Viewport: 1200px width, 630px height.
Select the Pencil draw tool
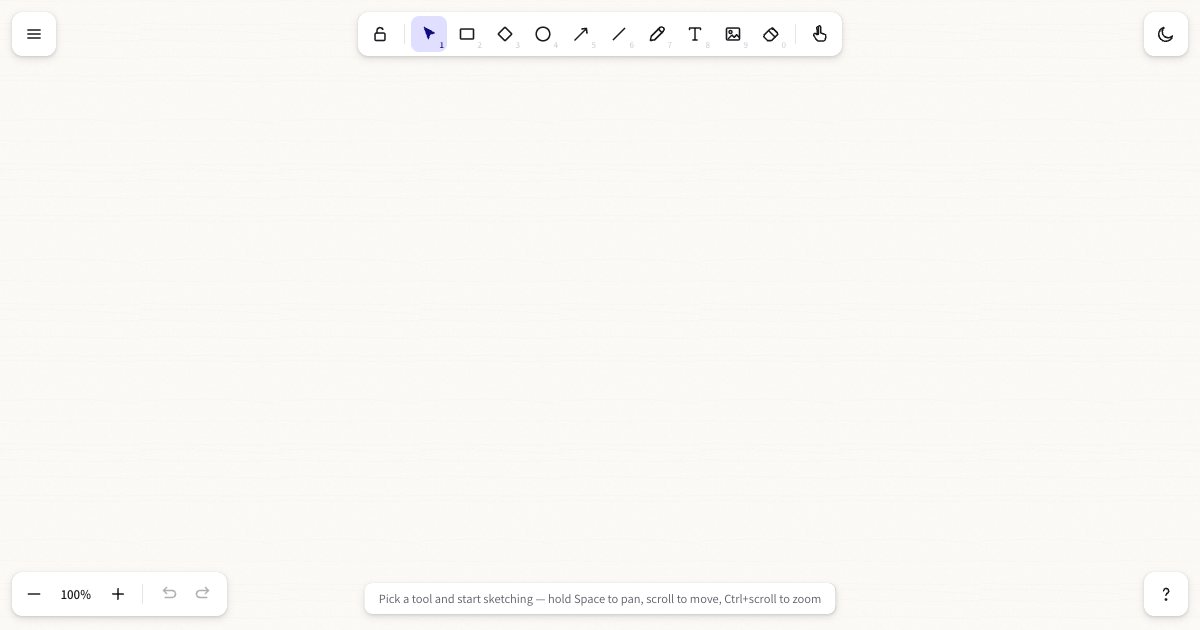click(x=657, y=34)
